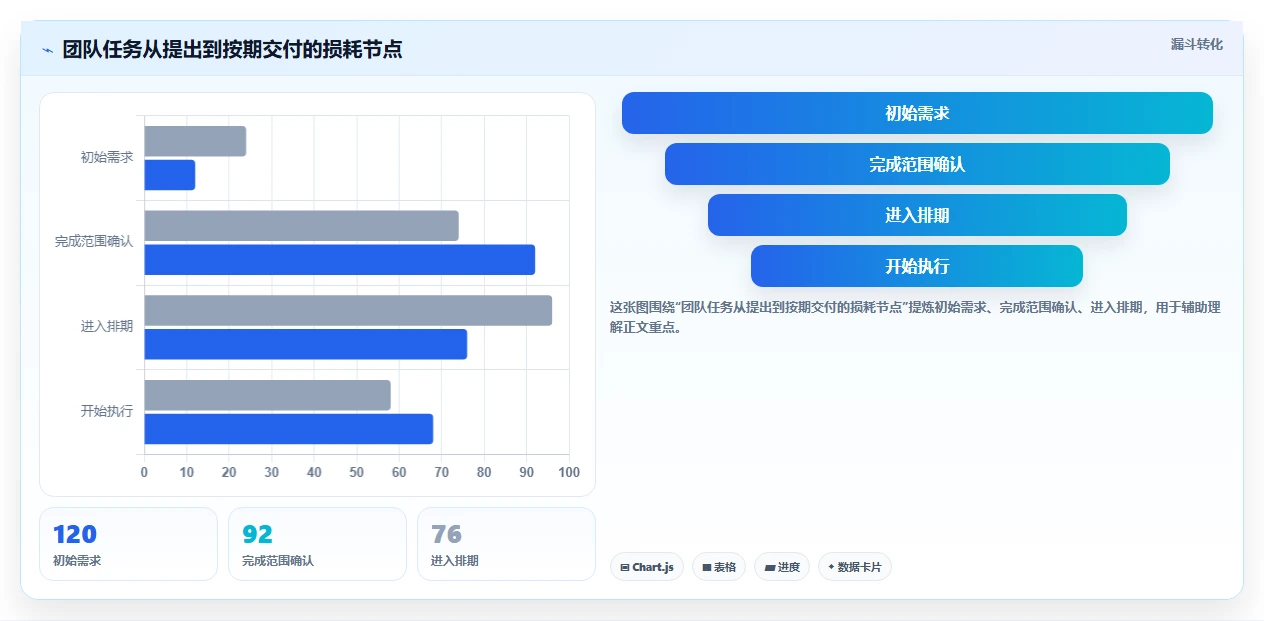1264x621 pixels.
Task: Click the gray bar for 完成范围确认
Action: (x=301, y=226)
